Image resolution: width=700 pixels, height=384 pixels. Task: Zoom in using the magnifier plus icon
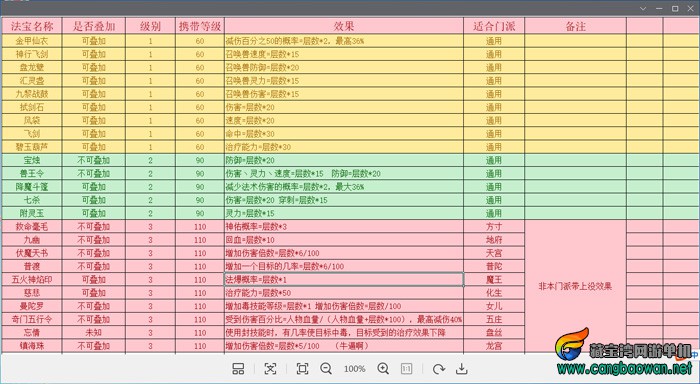pyautogui.click(x=383, y=369)
